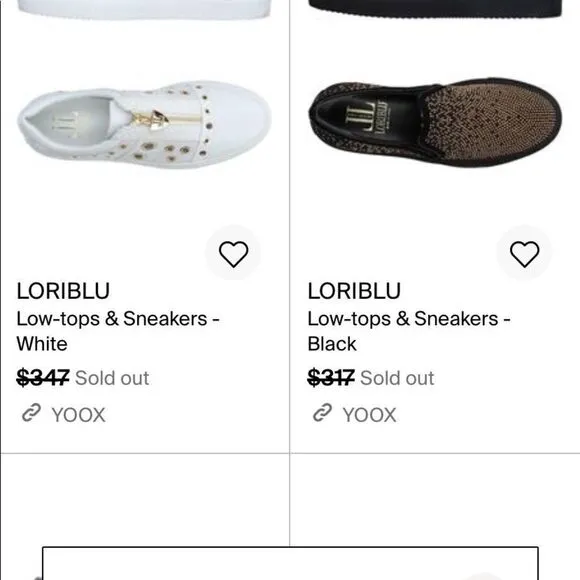This screenshot has width=580, height=580.
Task: Click 'Sold out' label next to $347
Action: point(112,378)
